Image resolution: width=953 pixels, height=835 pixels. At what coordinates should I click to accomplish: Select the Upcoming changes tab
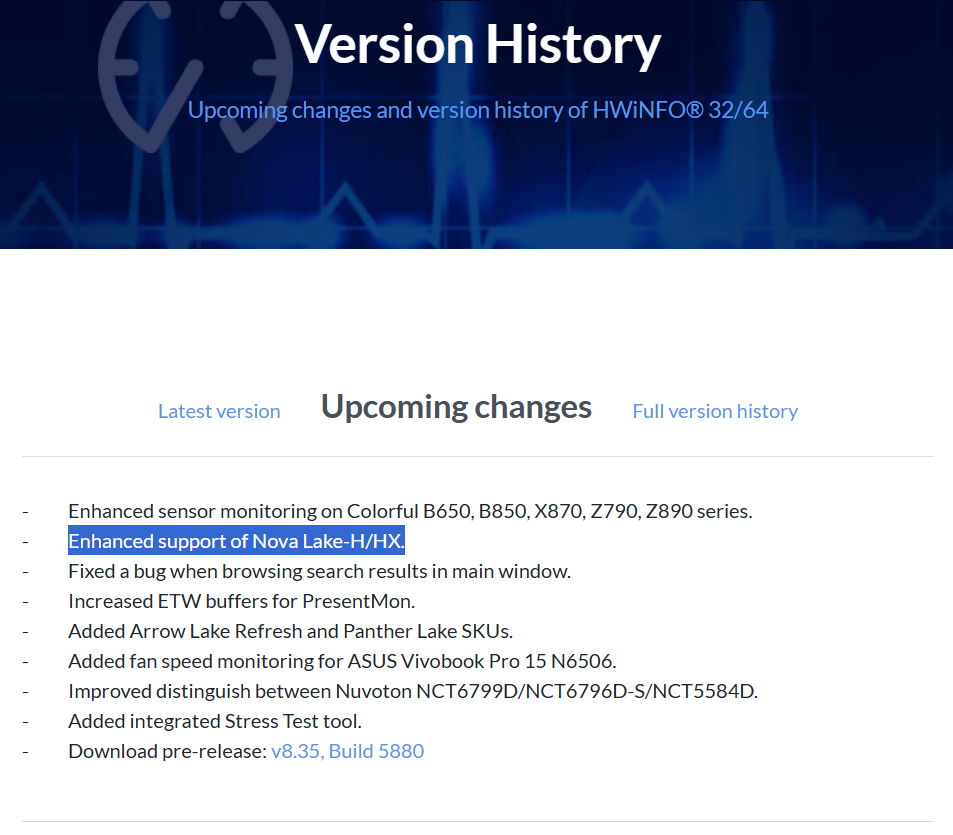click(x=456, y=407)
